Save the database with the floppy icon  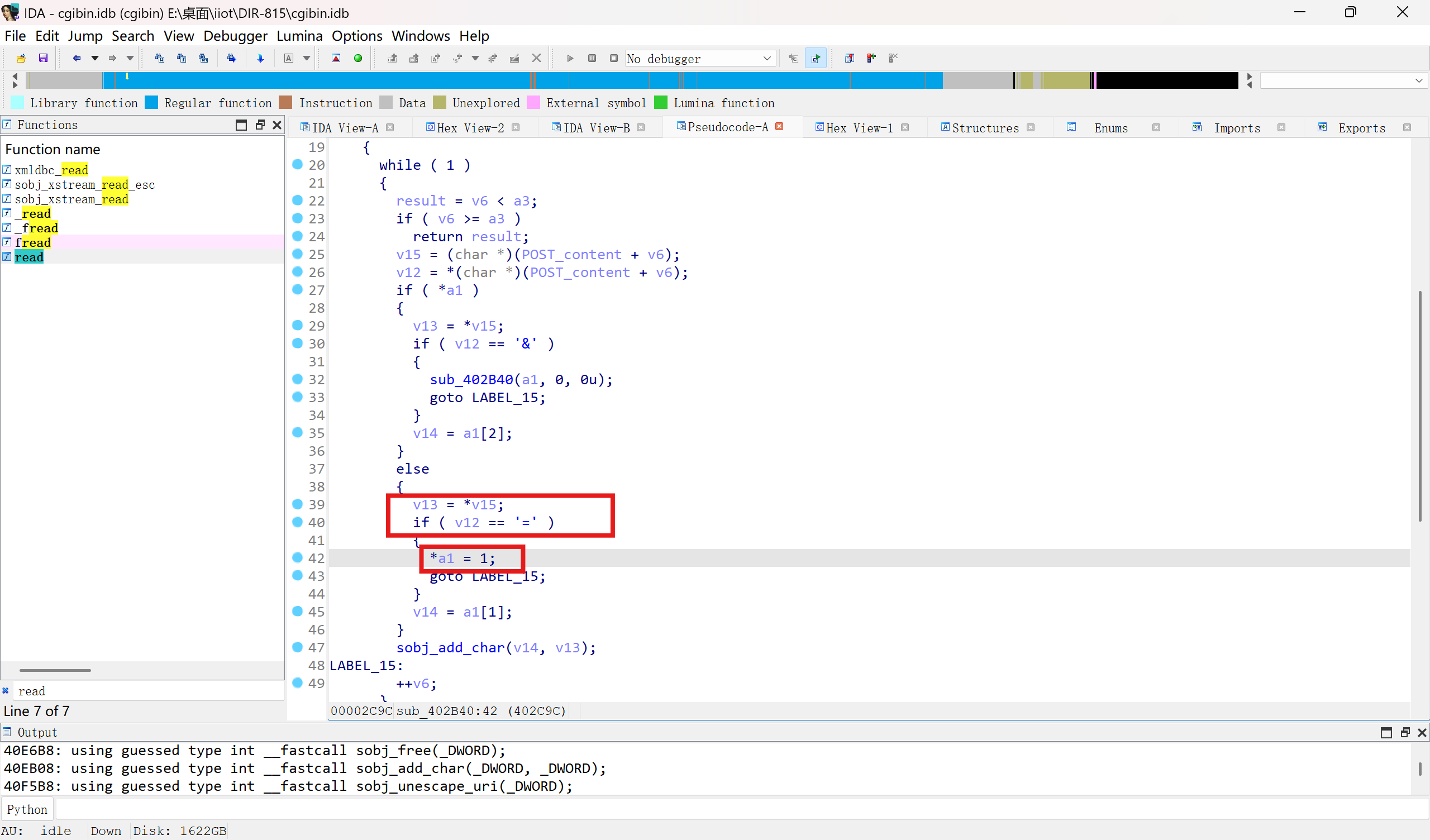[43, 58]
